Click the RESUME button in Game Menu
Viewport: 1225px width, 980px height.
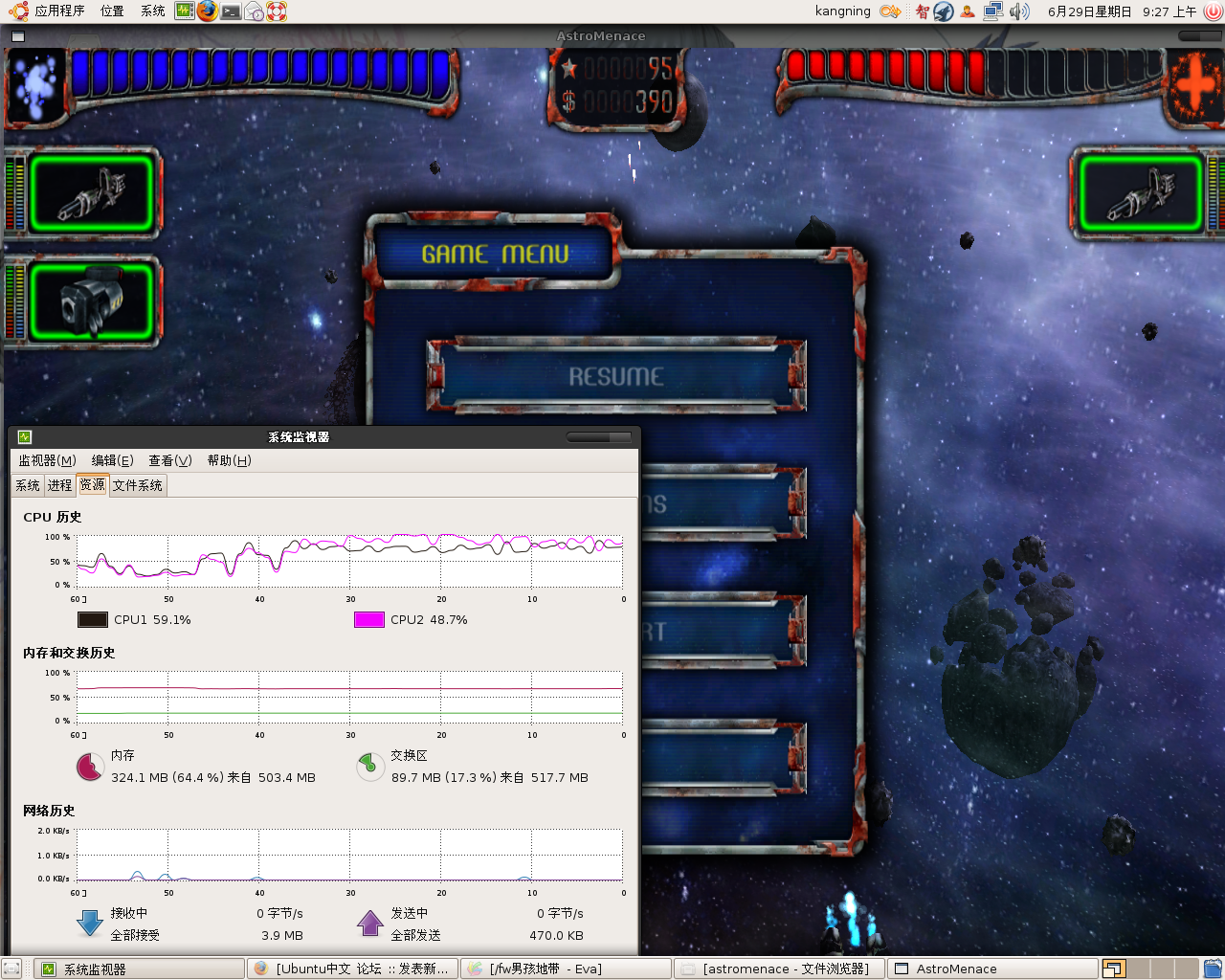(616, 375)
